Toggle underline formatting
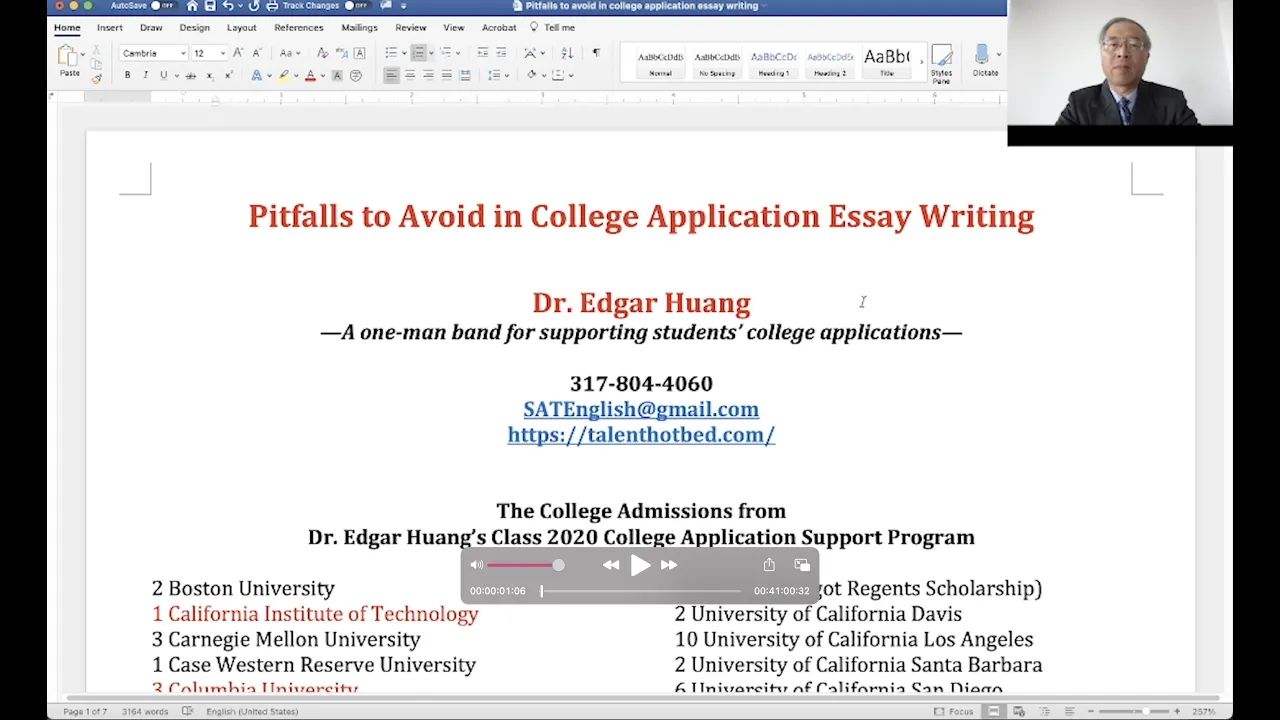 pos(164,75)
